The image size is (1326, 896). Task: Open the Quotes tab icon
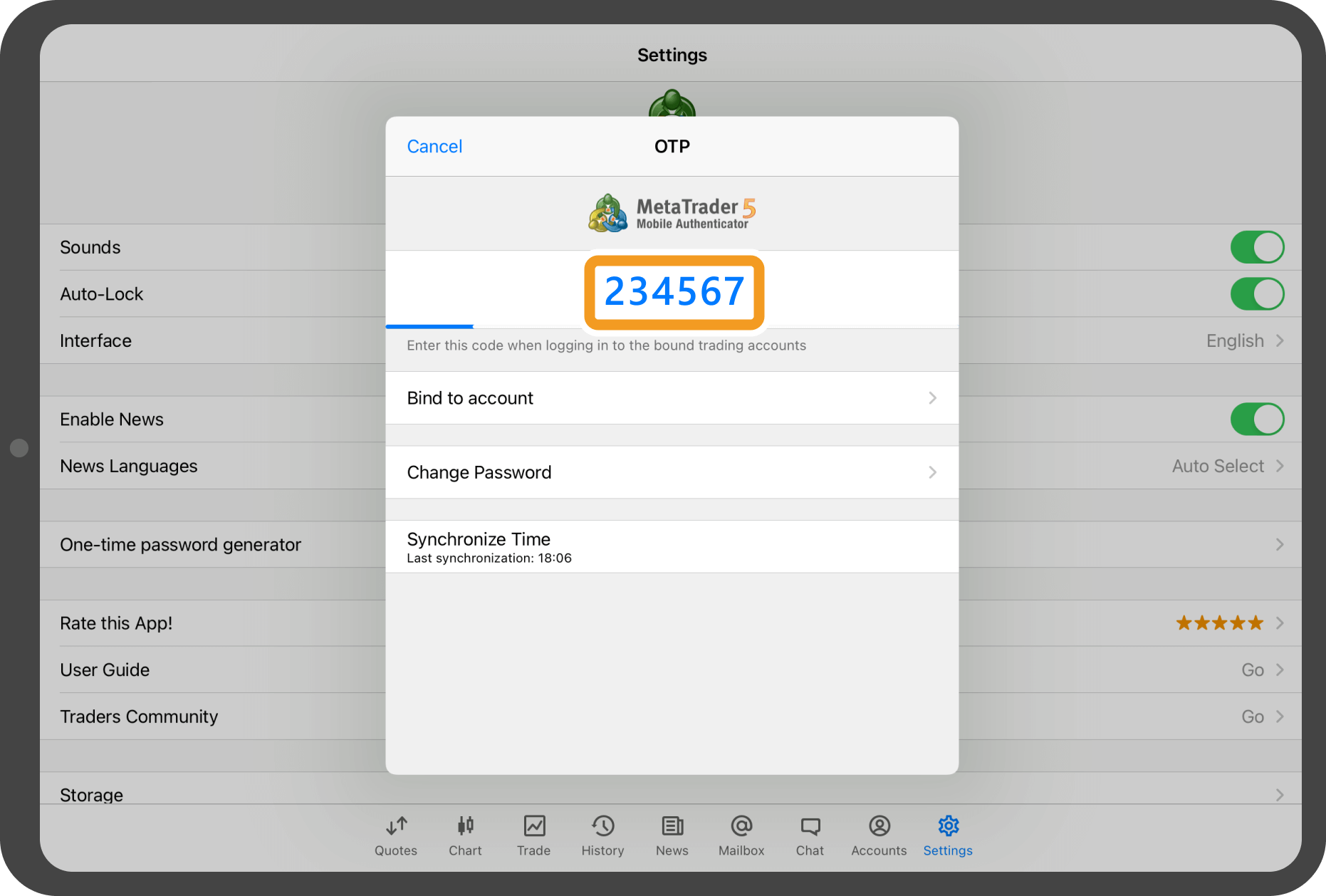396,826
